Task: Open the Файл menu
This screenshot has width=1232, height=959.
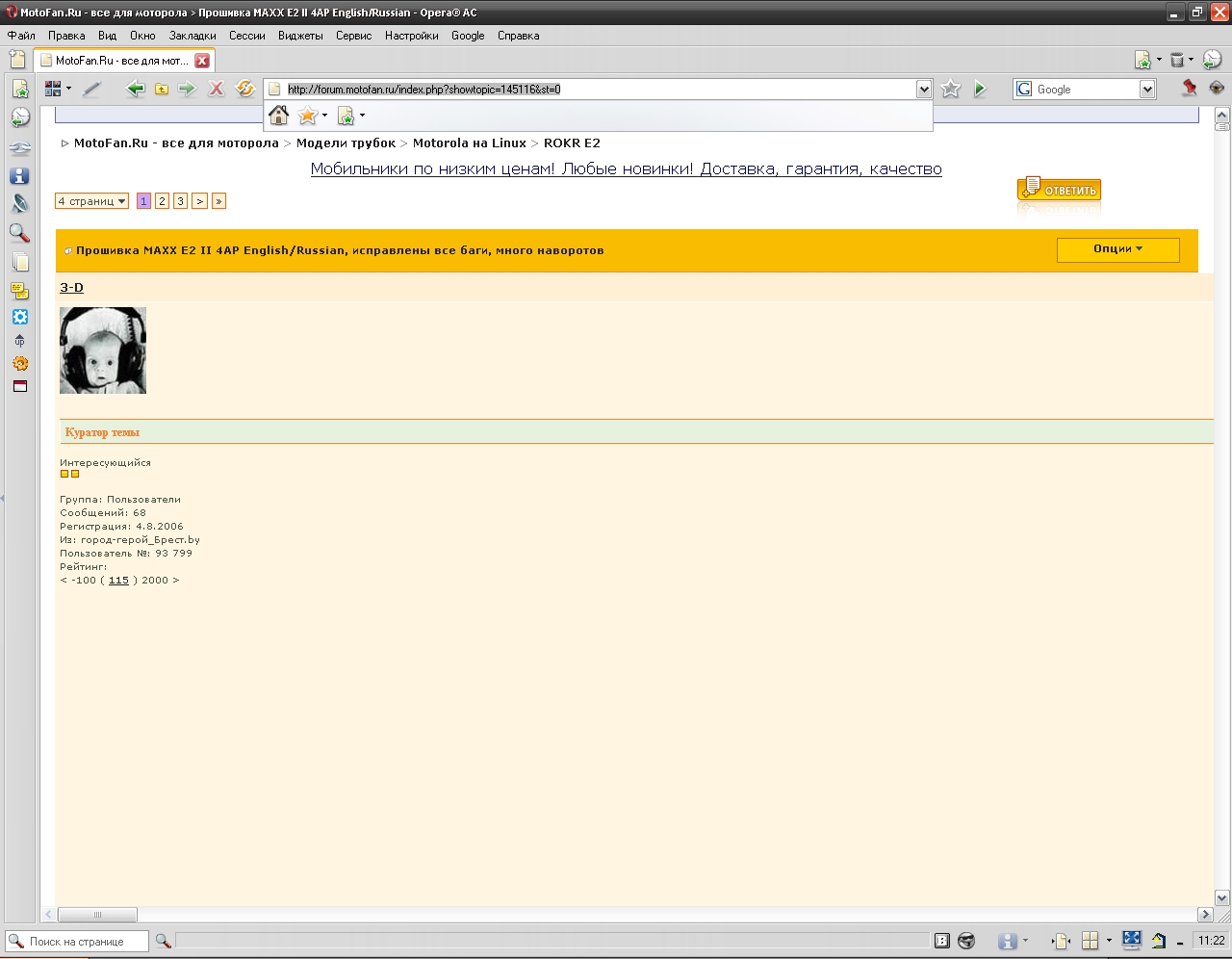Action: (21, 36)
